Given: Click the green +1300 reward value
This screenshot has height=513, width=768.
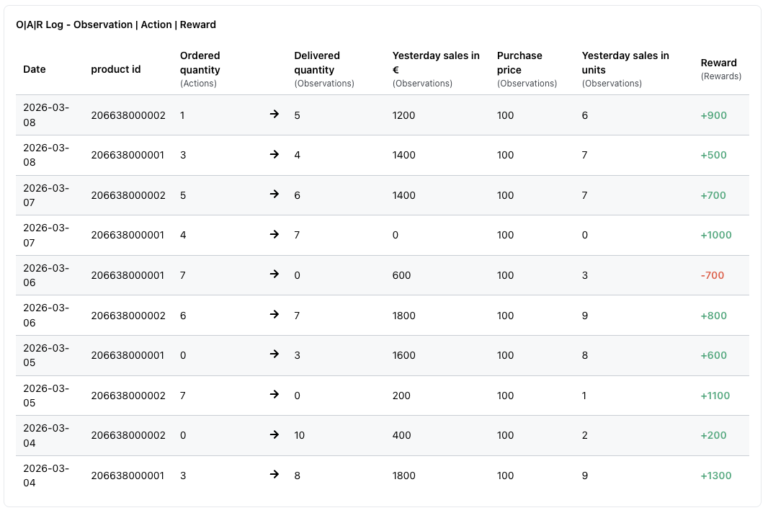Looking at the screenshot, I should 715,475.
